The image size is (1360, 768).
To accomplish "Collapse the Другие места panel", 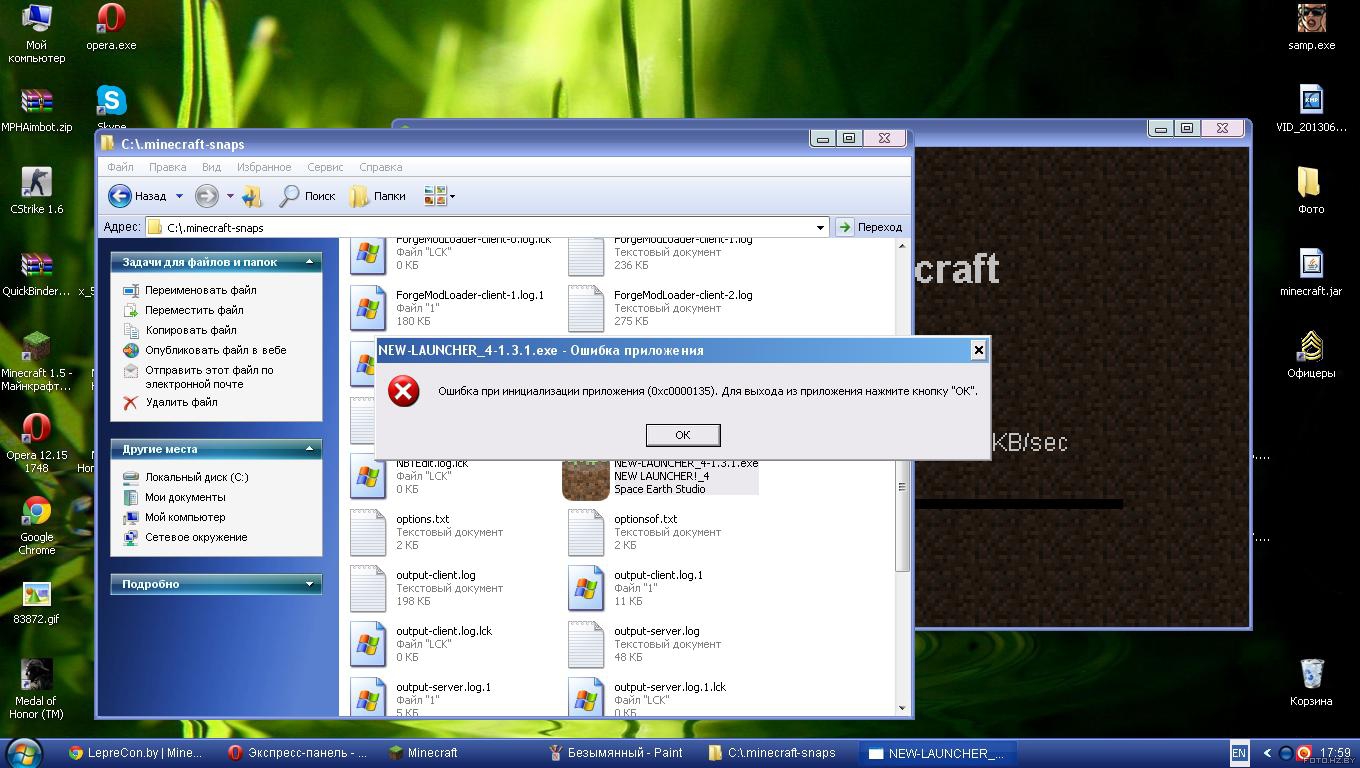I will click(309, 449).
